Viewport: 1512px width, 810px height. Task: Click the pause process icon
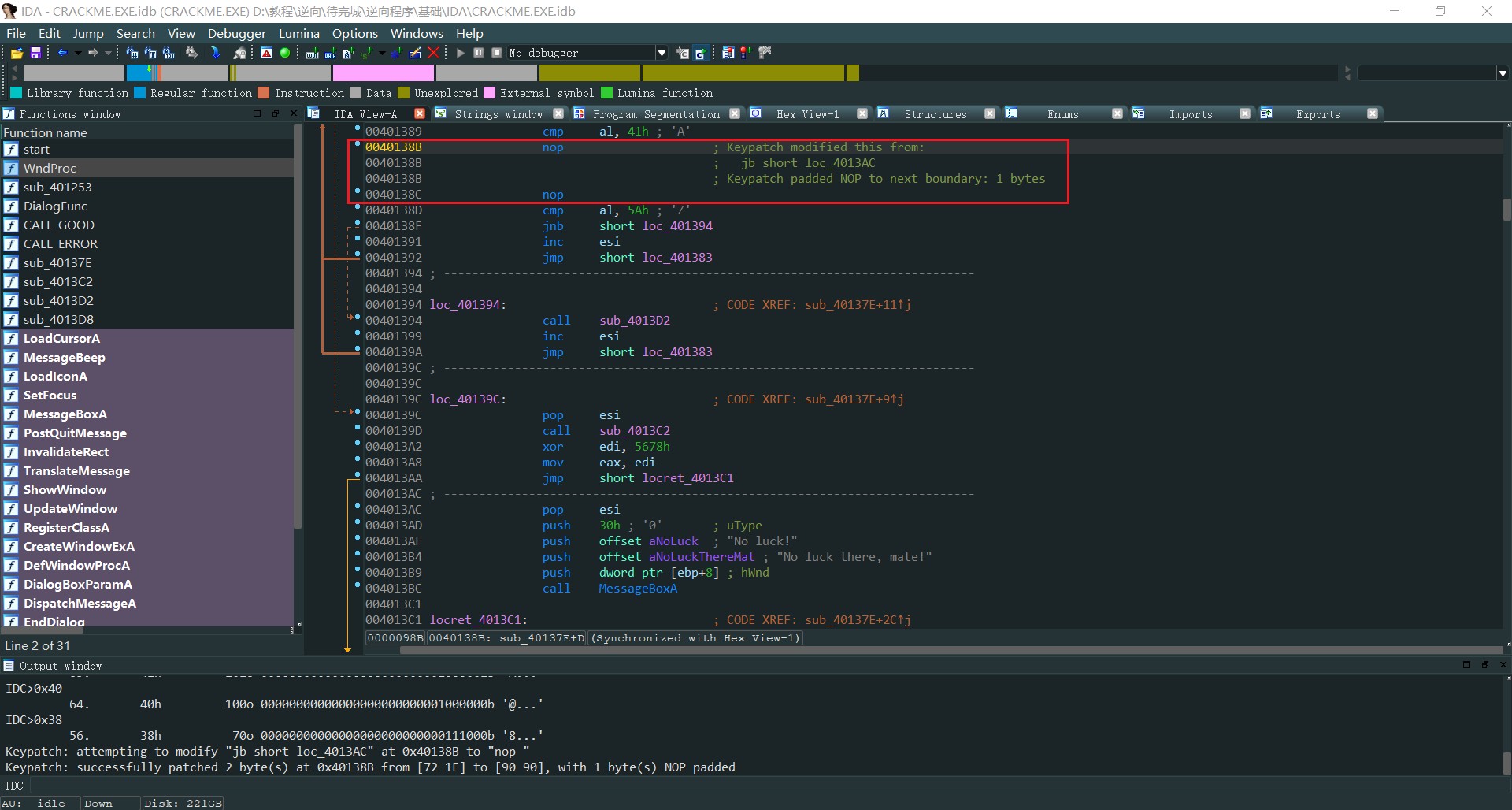coord(479,53)
